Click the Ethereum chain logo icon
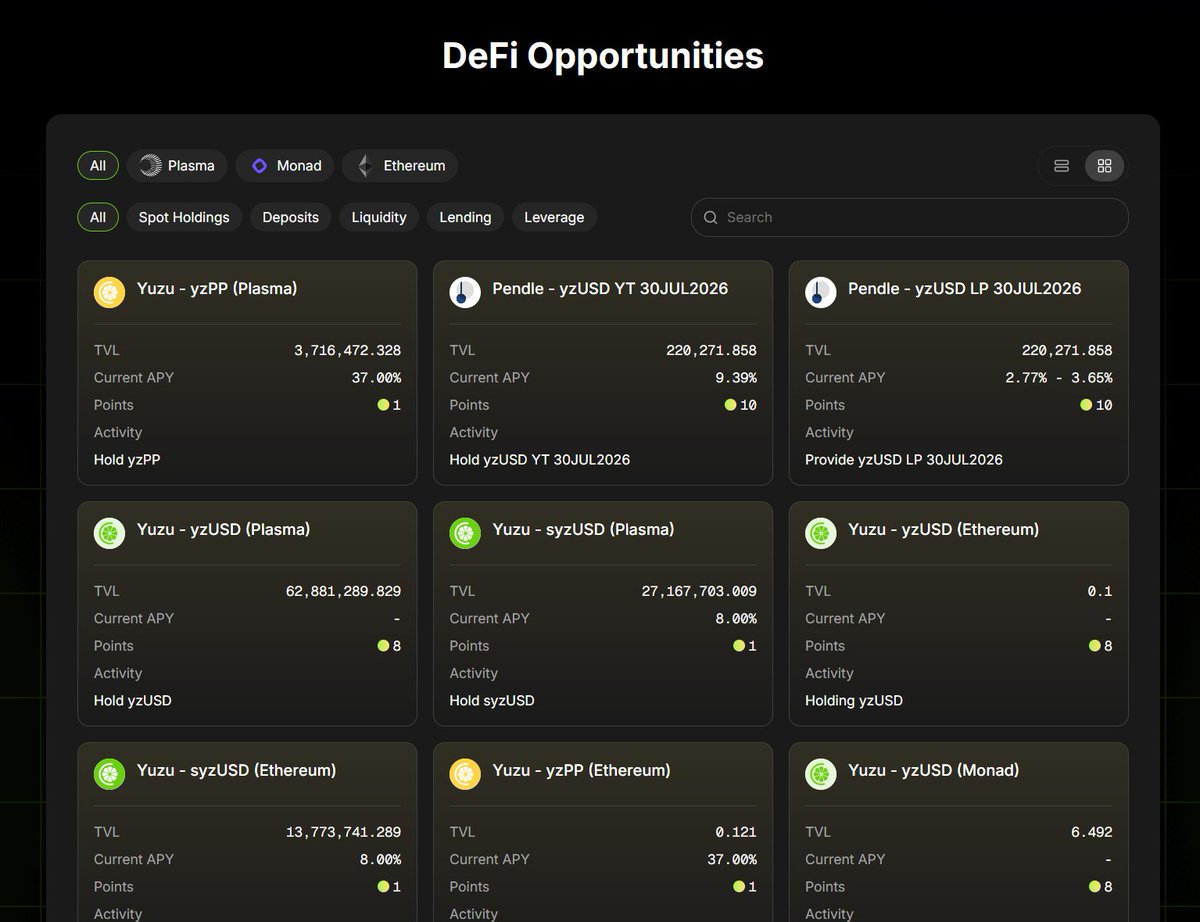This screenshot has height=922, width=1200. (x=366, y=166)
